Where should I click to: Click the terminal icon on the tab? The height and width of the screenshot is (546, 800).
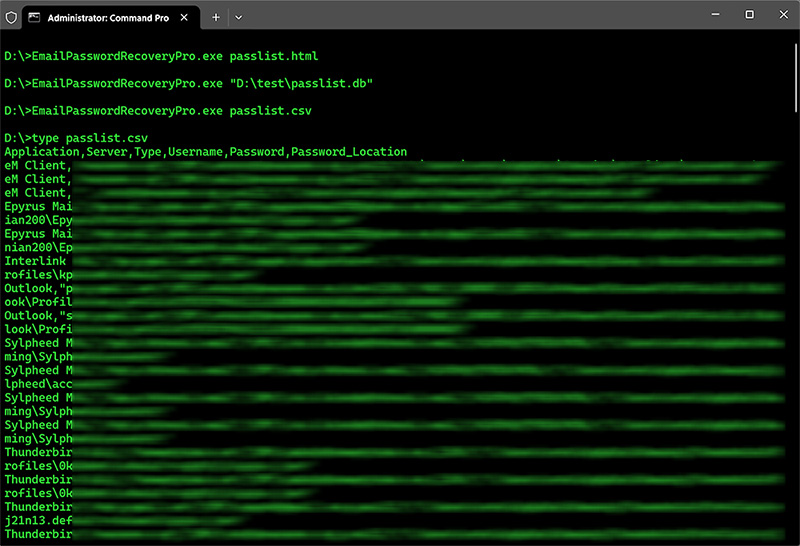point(35,17)
